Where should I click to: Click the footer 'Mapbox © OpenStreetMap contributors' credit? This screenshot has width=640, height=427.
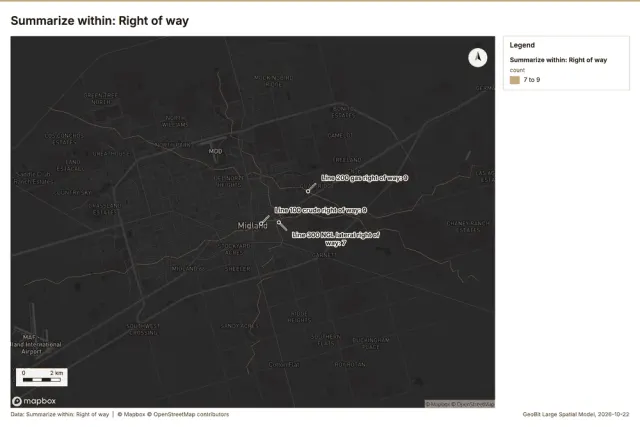(173, 414)
